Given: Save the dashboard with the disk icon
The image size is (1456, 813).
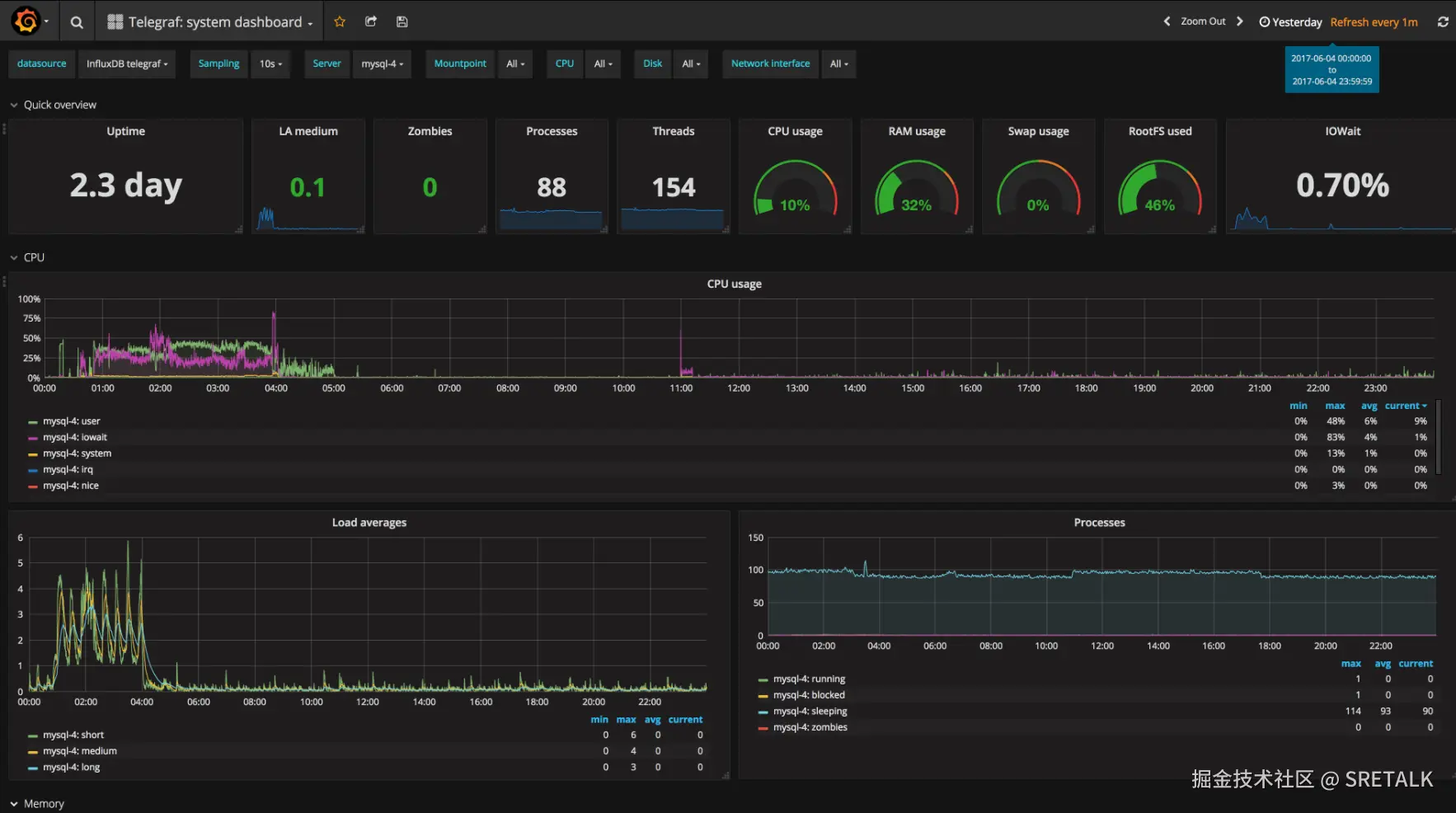Looking at the screenshot, I should click(x=402, y=21).
